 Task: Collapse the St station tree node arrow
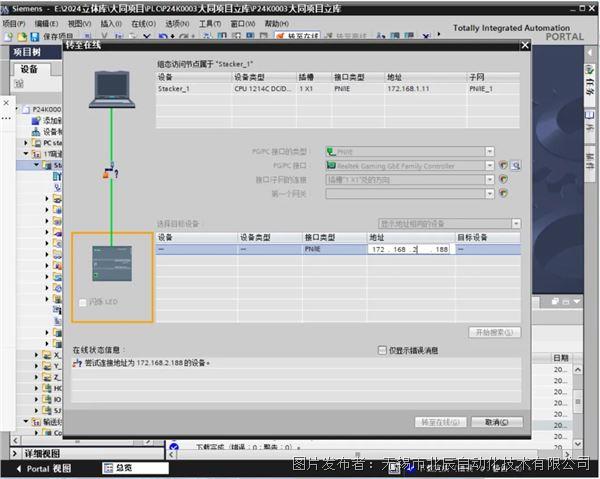pos(36,165)
